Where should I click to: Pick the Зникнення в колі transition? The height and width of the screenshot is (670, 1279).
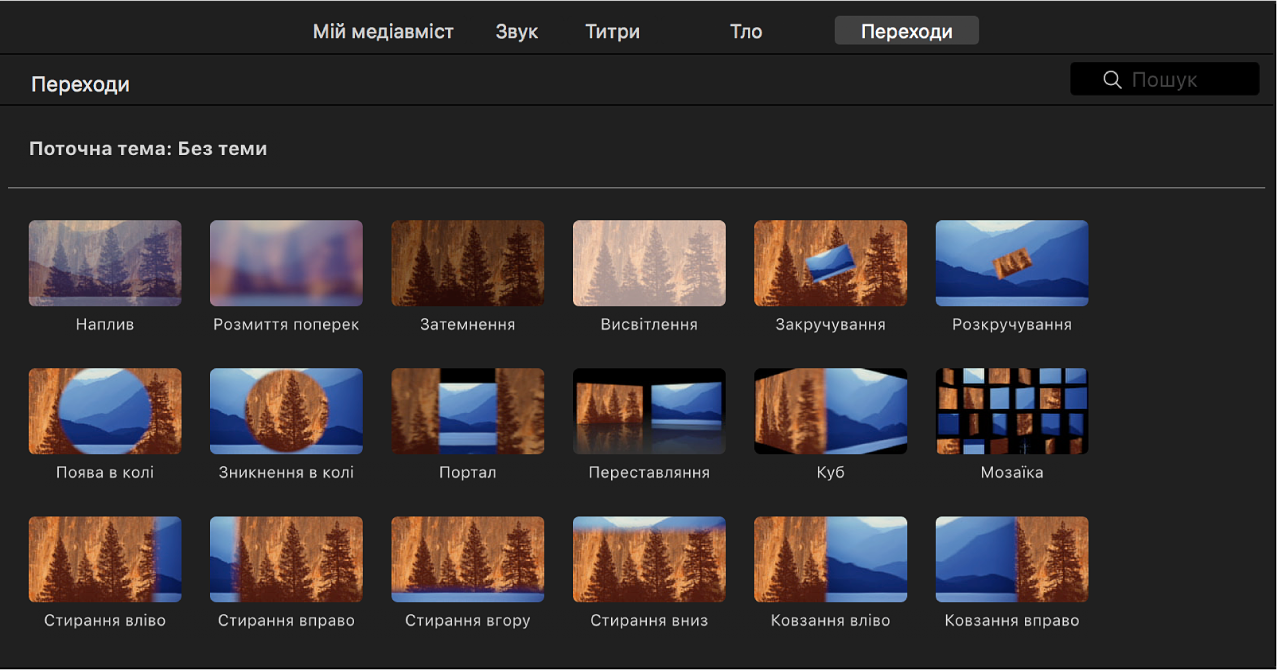pyautogui.click(x=286, y=411)
